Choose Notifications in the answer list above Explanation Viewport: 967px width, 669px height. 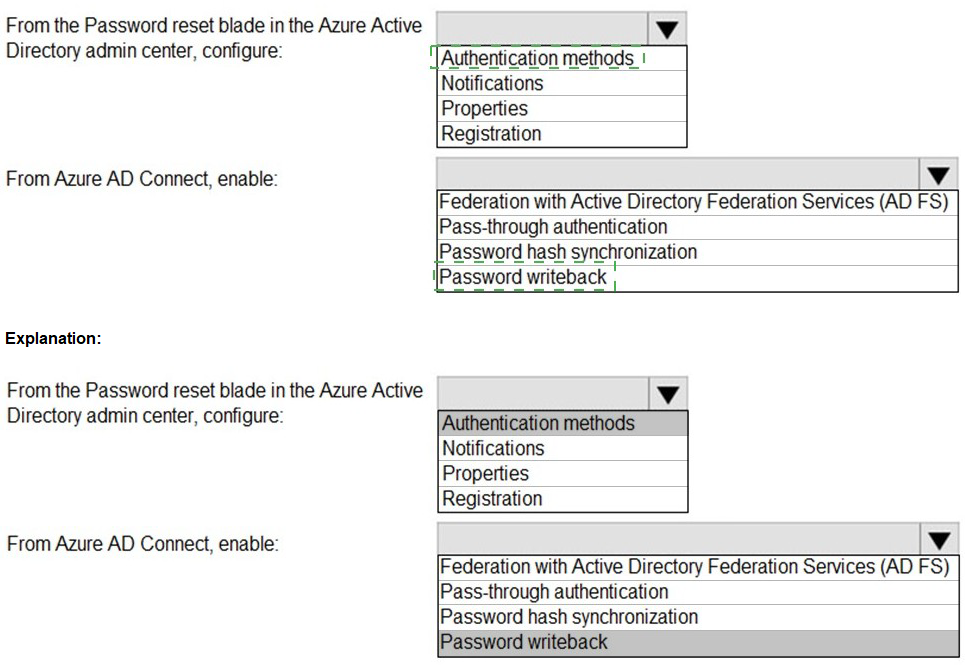click(x=492, y=84)
